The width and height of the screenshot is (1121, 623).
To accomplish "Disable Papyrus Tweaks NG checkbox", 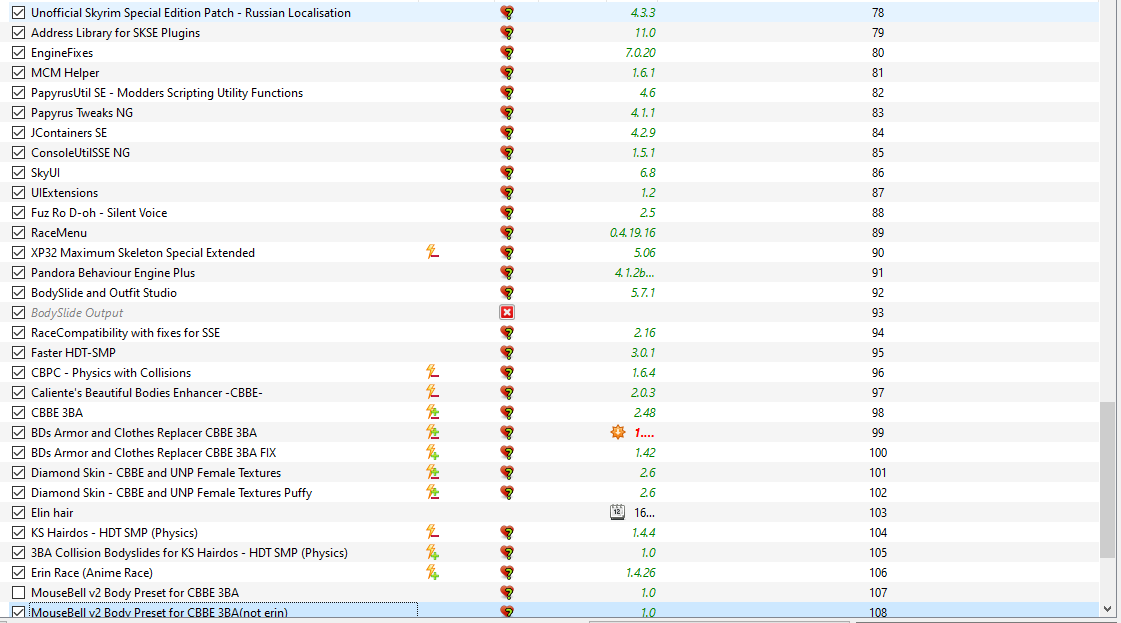I will (x=19, y=112).
